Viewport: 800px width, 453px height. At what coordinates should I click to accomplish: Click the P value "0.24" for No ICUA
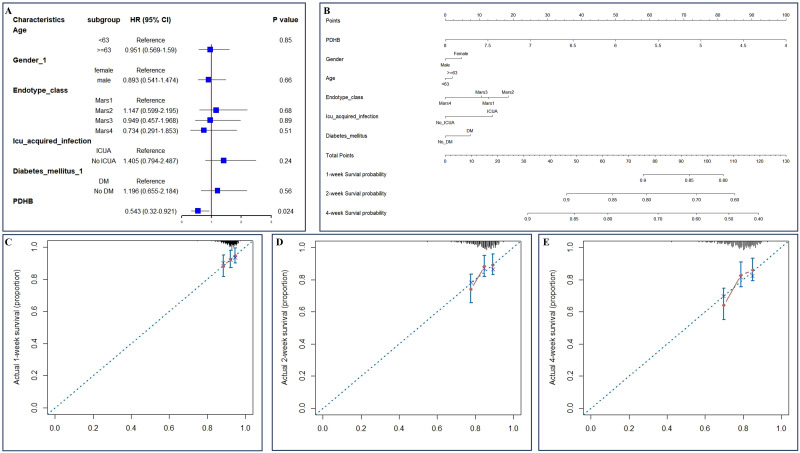point(286,161)
